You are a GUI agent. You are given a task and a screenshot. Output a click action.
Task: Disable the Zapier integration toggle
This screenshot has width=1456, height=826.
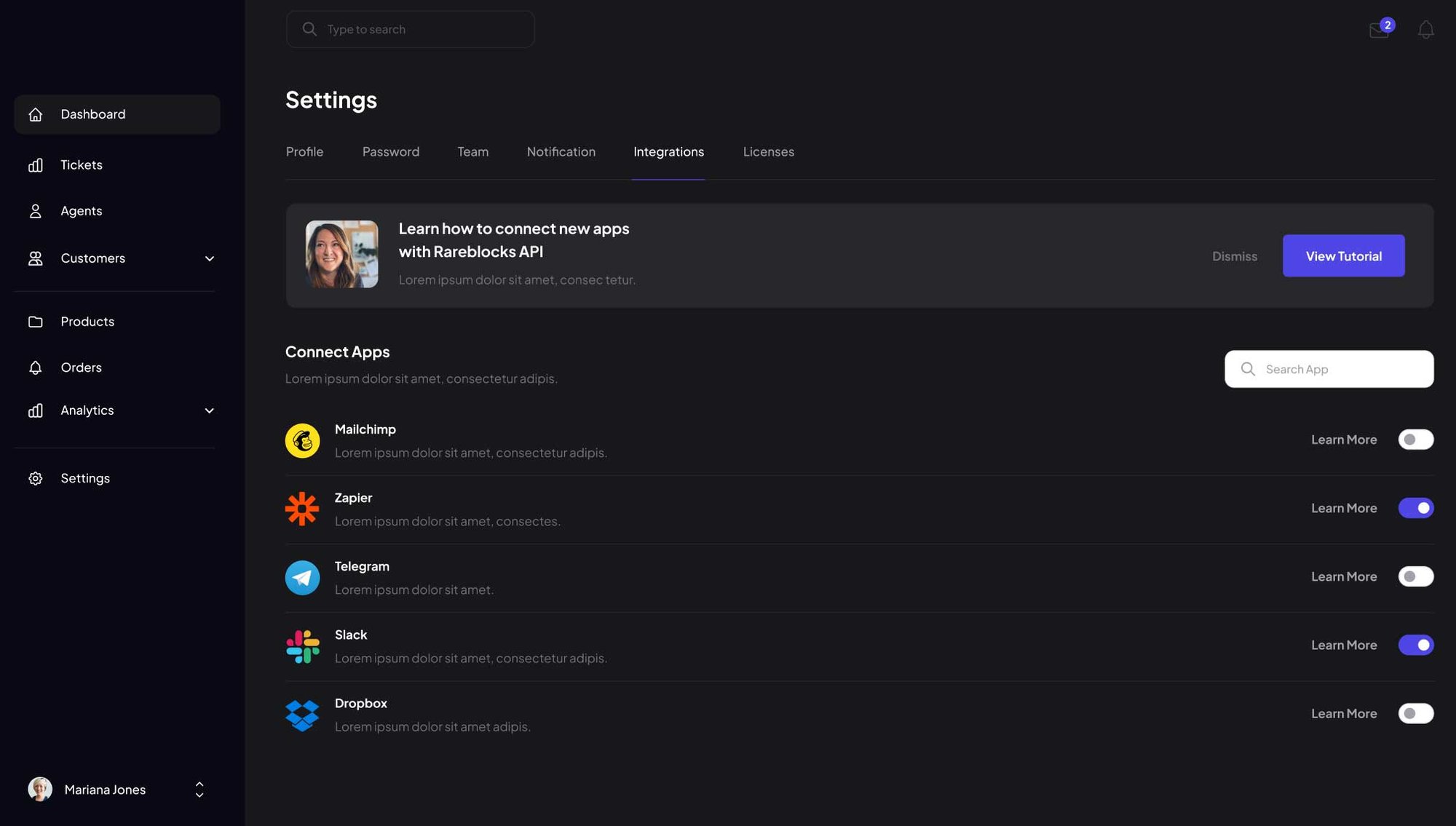tap(1415, 508)
